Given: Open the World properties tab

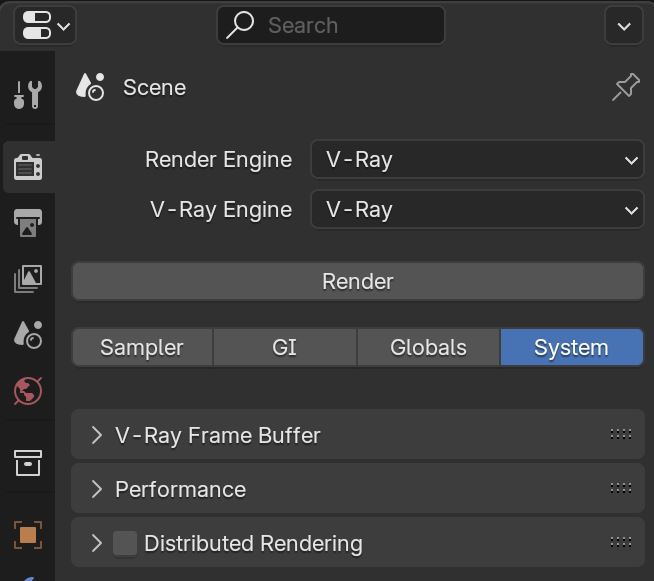Looking at the screenshot, I should pos(28,391).
